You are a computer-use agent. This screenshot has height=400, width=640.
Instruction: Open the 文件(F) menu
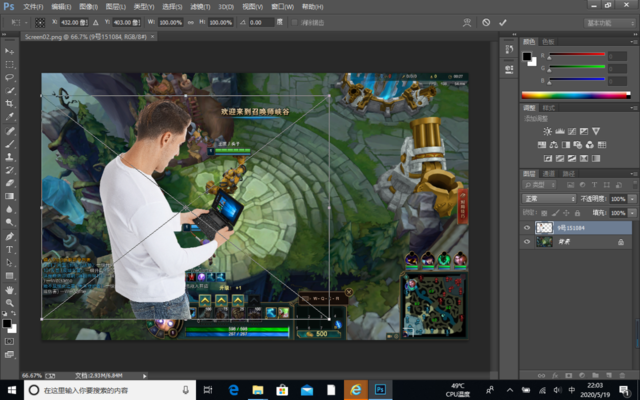pos(33,7)
